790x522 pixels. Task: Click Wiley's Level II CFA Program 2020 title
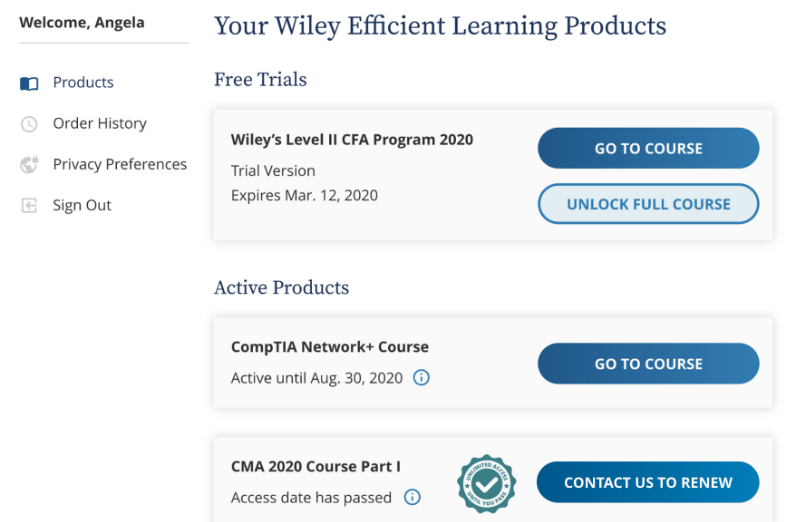click(x=352, y=140)
